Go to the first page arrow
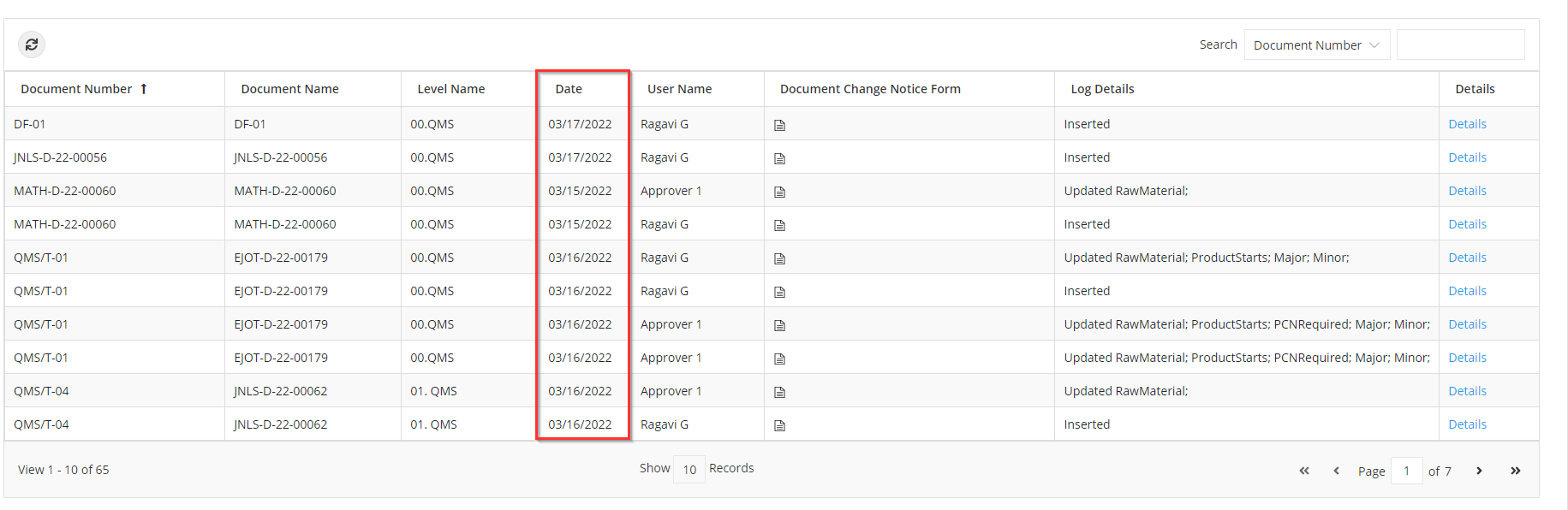The image size is (1568, 510). tap(1304, 471)
